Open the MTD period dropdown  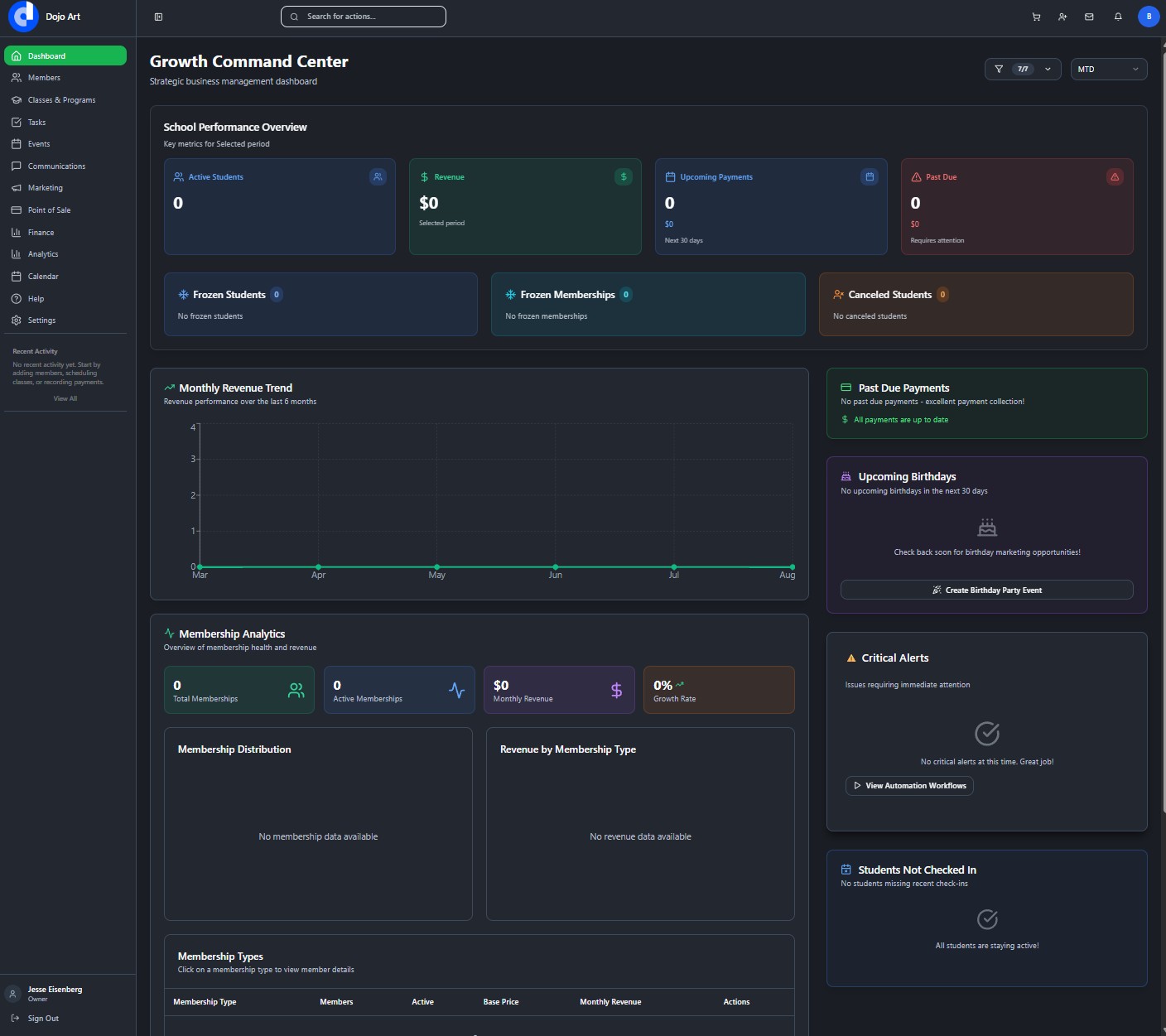1109,70
